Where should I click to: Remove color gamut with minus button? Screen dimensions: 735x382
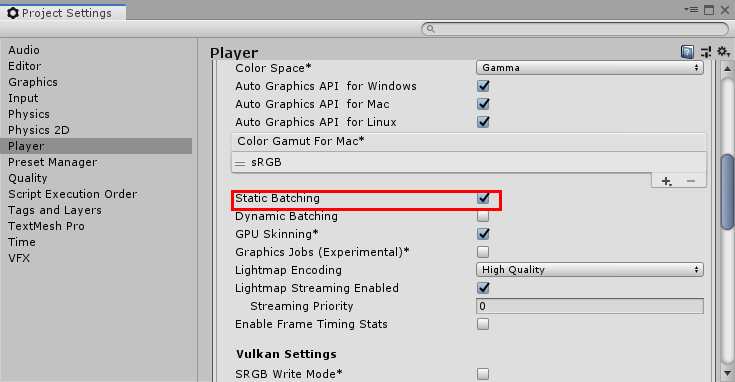tap(691, 181)
